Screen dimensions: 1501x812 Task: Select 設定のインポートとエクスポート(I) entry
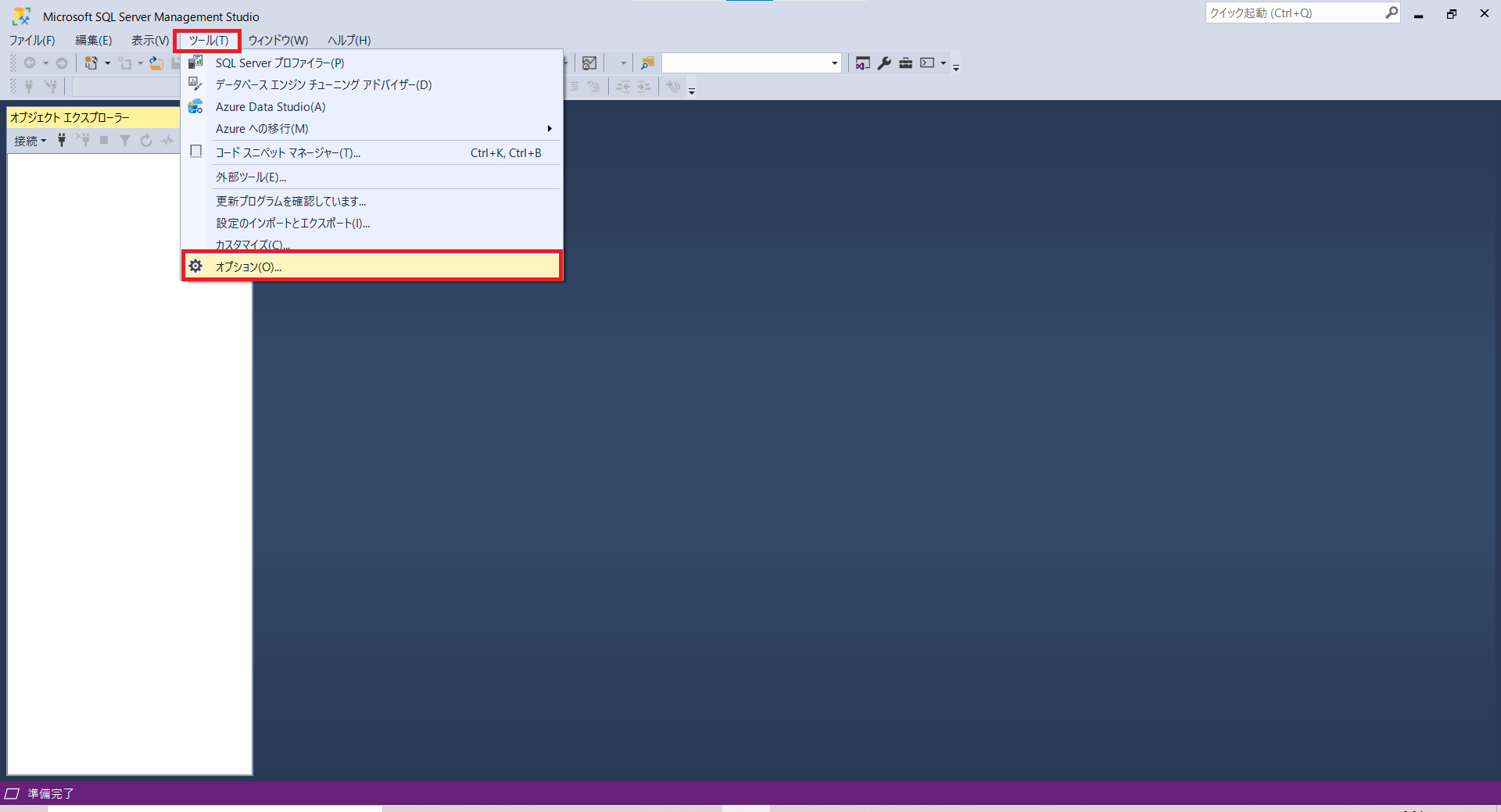click(372, 224)
